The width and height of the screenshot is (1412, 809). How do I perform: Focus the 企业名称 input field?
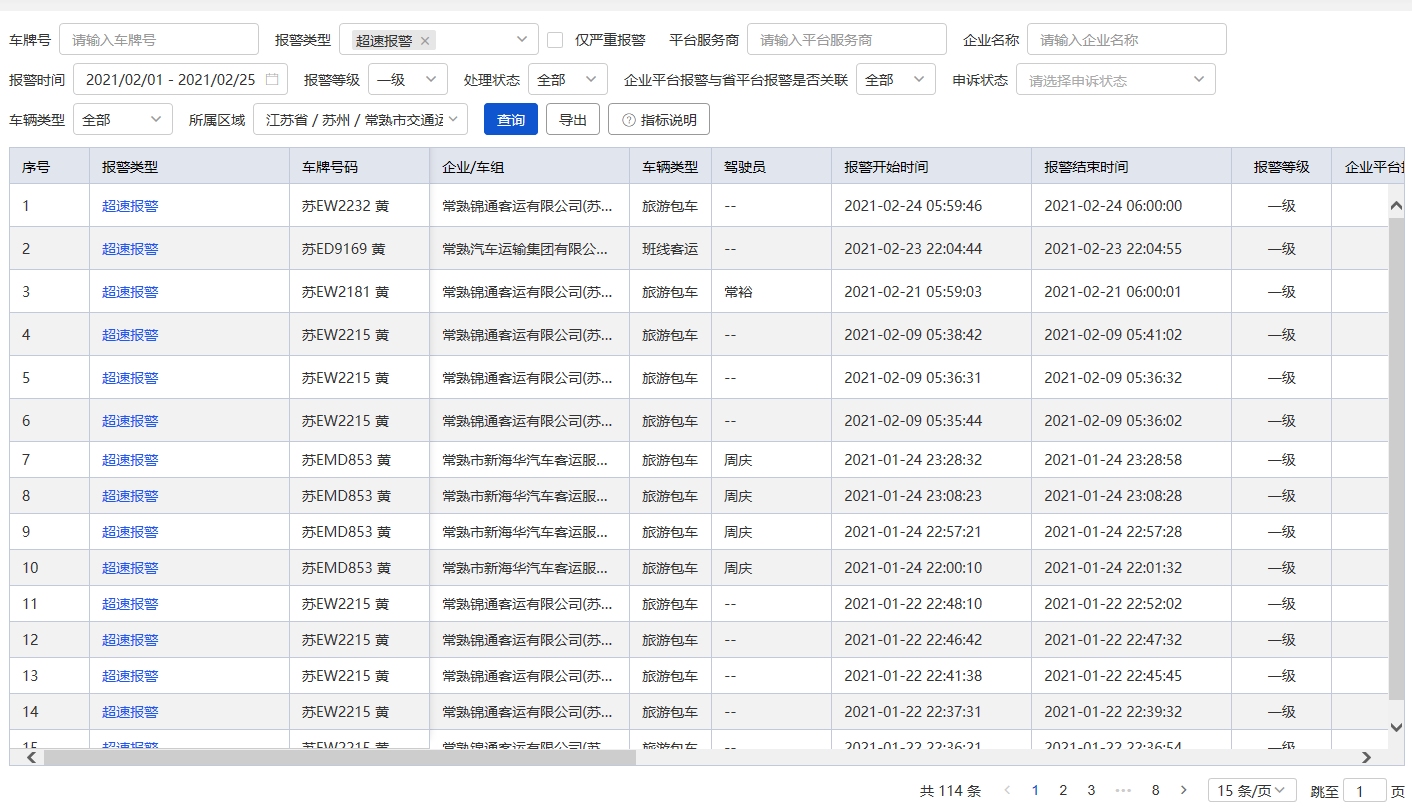pos(1127,40)
